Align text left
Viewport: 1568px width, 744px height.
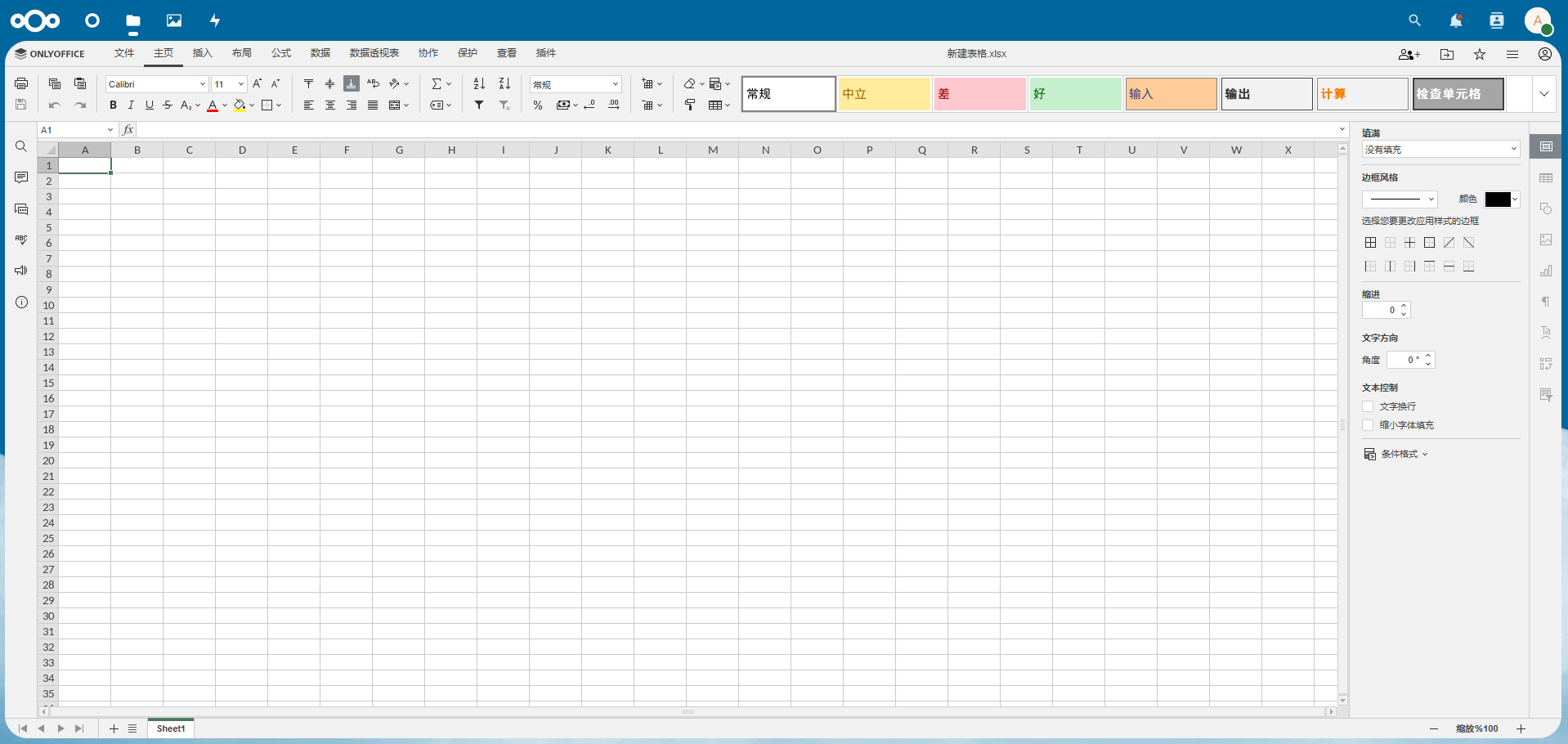pos(308,105)
